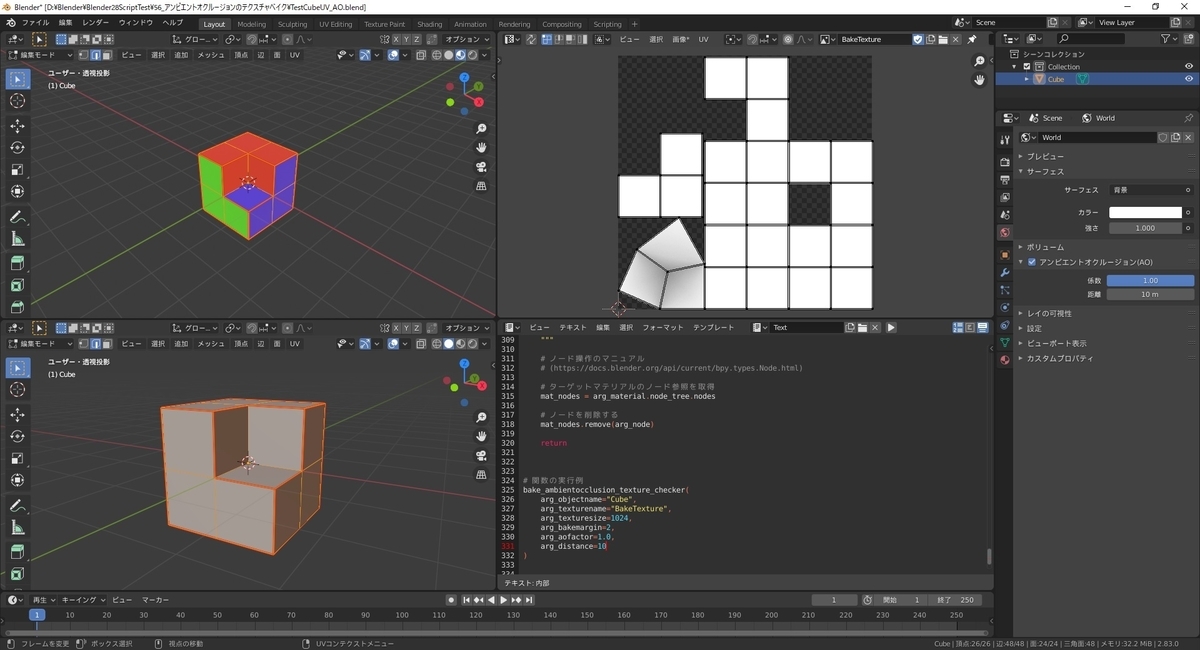This screenshot has height=650, width=1200.
Task: Switch to the UV Editing workspace tab
Action: (x=335, y=24)
